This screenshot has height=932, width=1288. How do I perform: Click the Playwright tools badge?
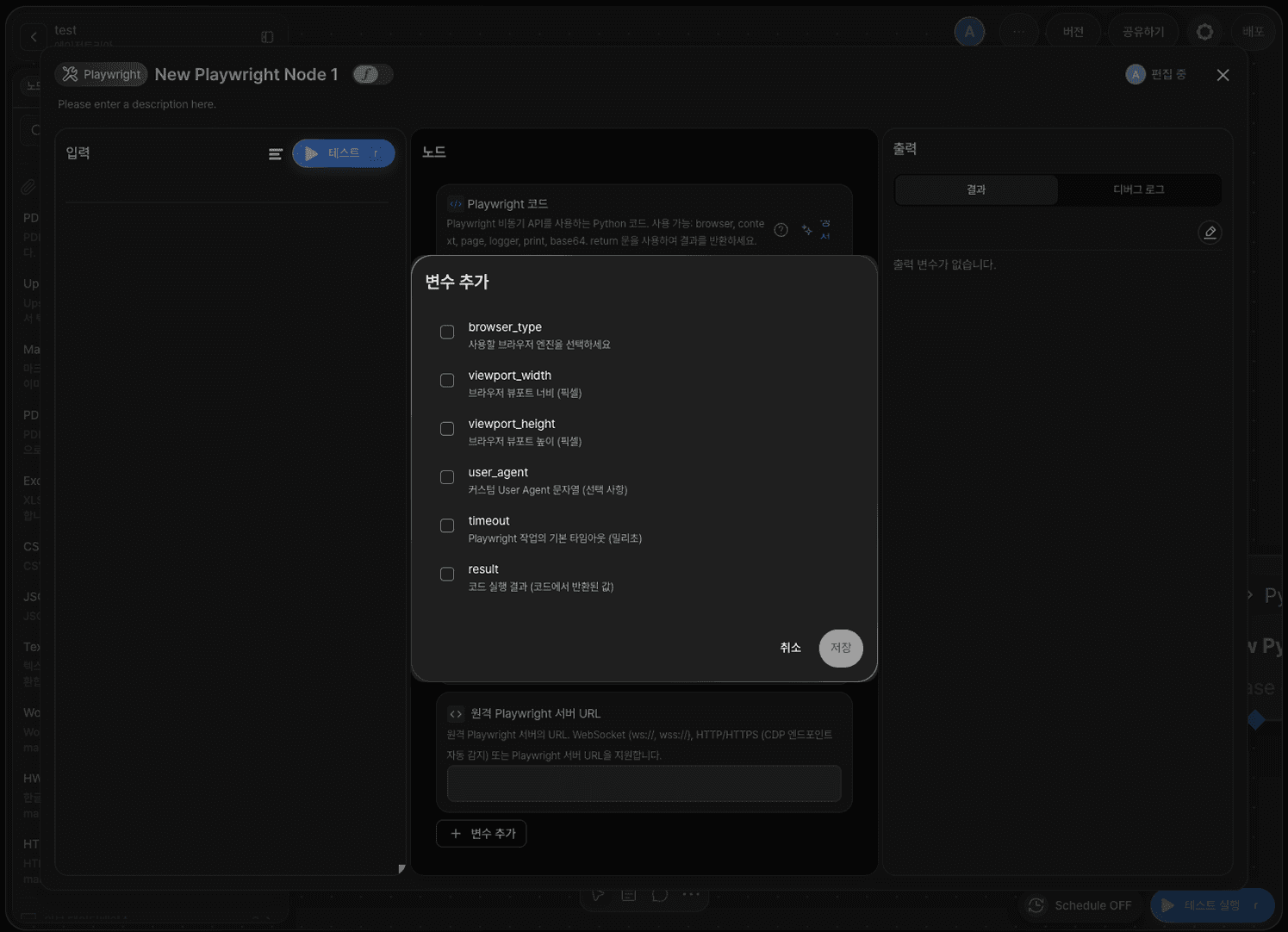click(x=101, y=74)
